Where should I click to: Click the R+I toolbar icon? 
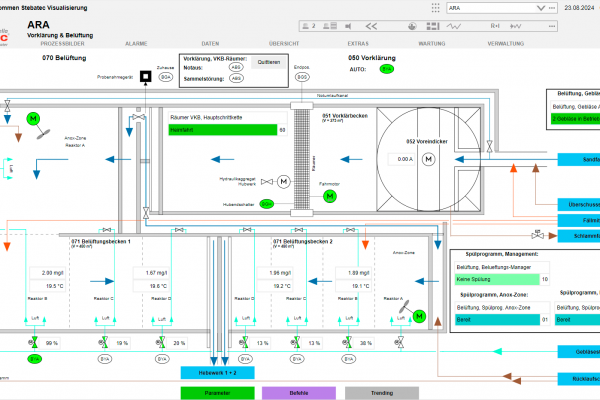495,26
